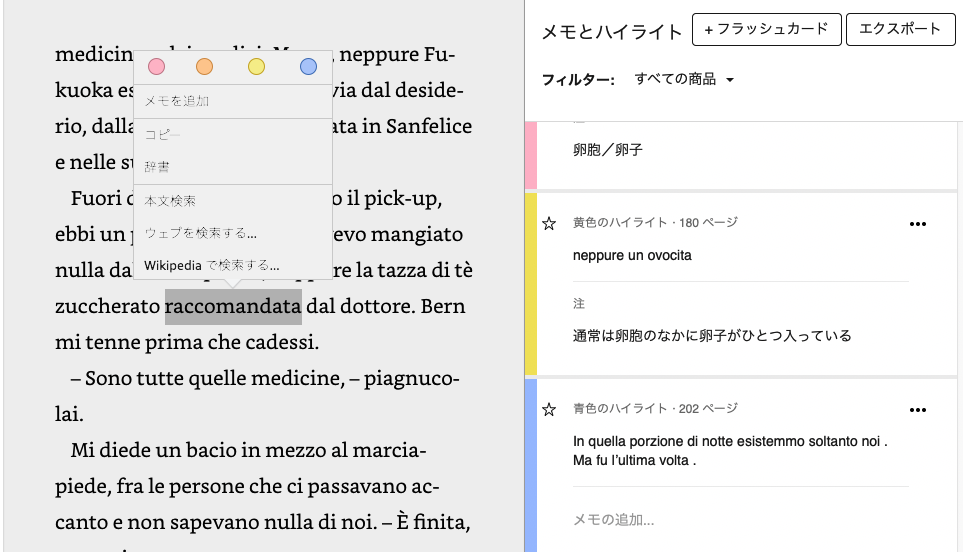Choose the orange highlight color circle
Viewport: 963px width, 552px height.
coord(205,67)
